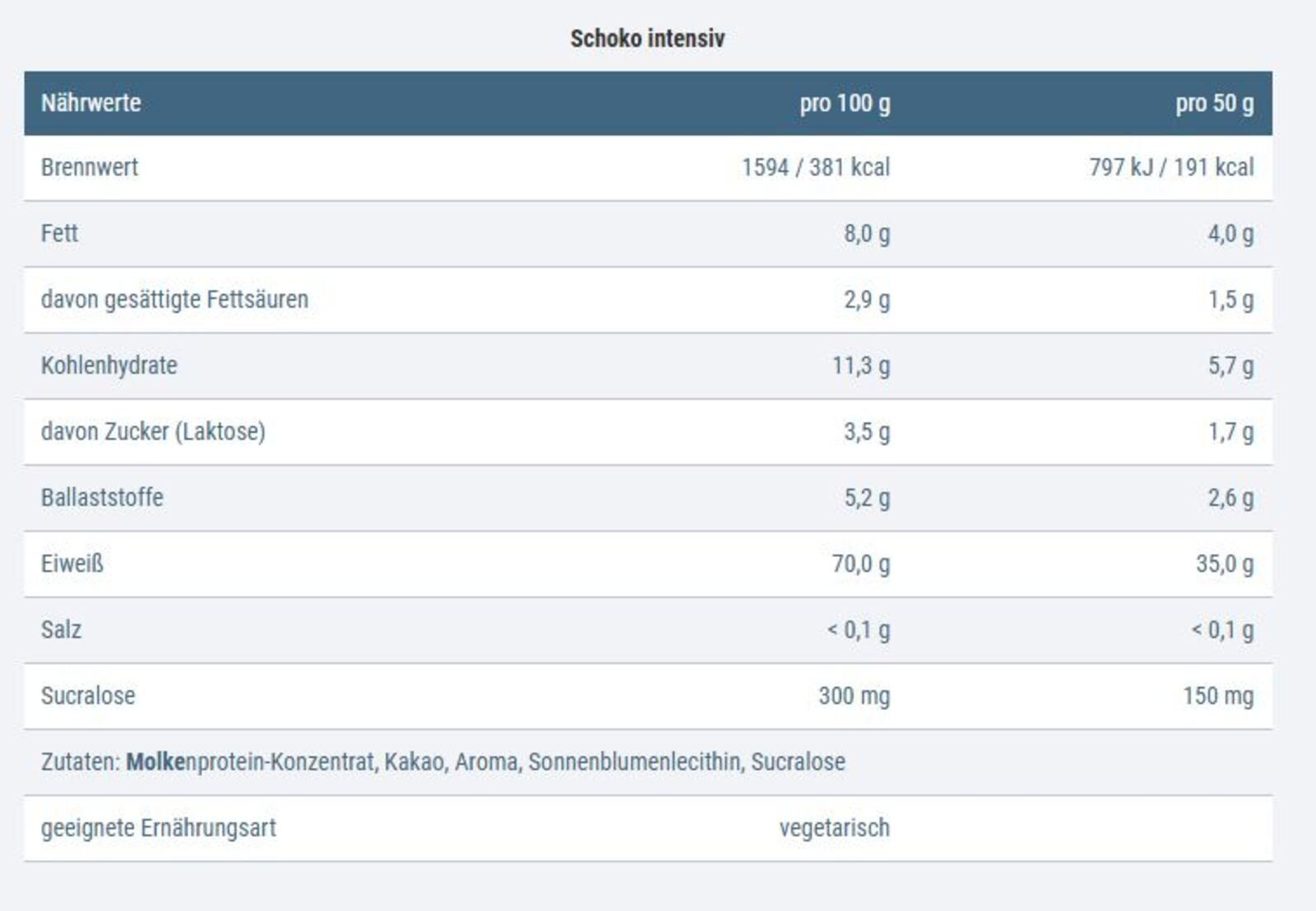Select the 'Kohlenhydrate' row label
Viewport: 1316px width, 911px height.
point(109,365)
